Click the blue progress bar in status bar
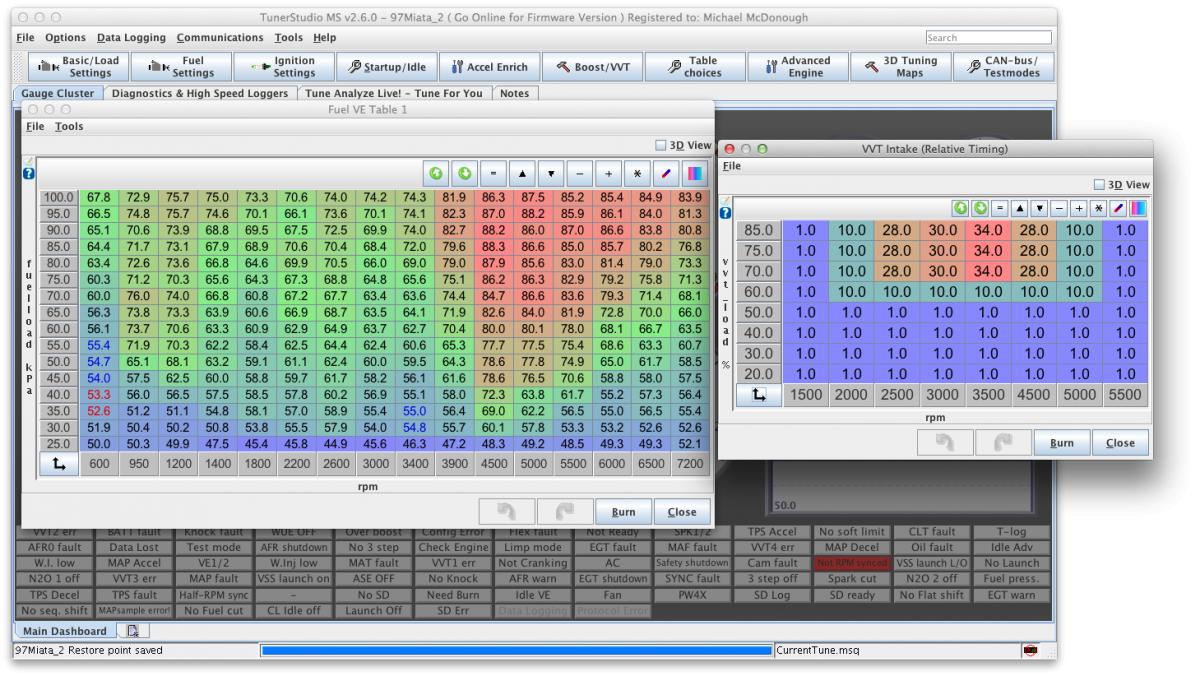This screenshot has width=1200, height=676. click(516, 651)
